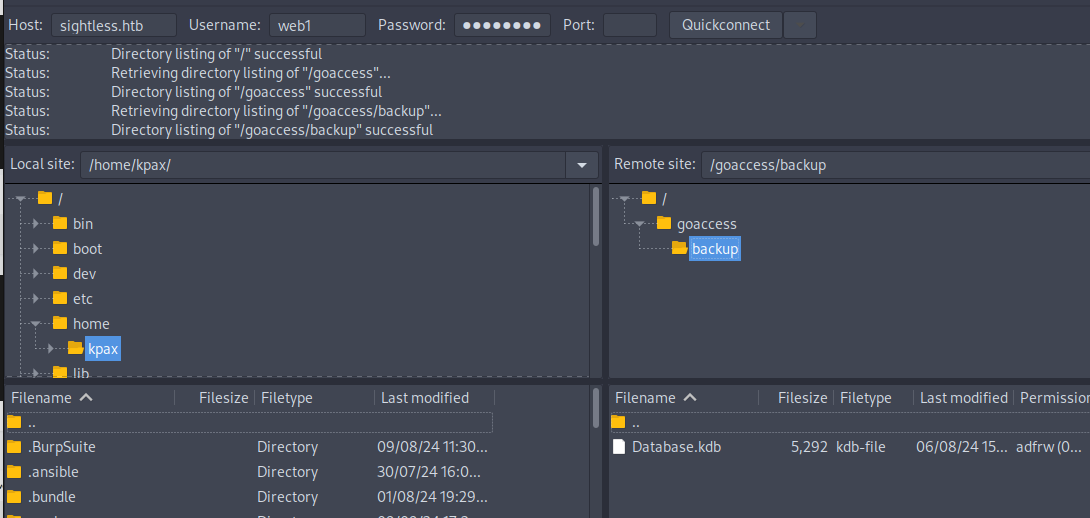Sort remote files by Last modified column
1090x518 pixels.
click(963, 398)
